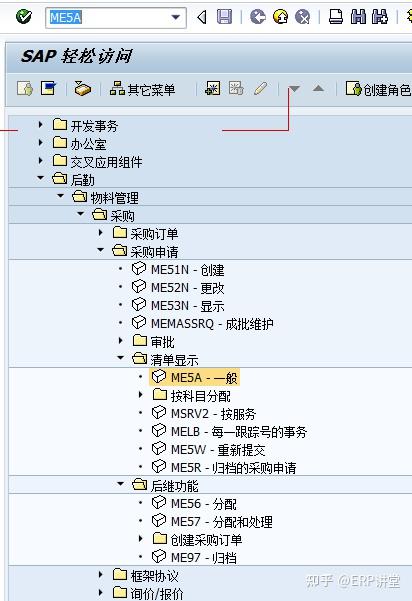The height and width of the screenshot is (601, 412).
Task: Expand the 交叉应用组件 folder
Action: pos(41,161)
